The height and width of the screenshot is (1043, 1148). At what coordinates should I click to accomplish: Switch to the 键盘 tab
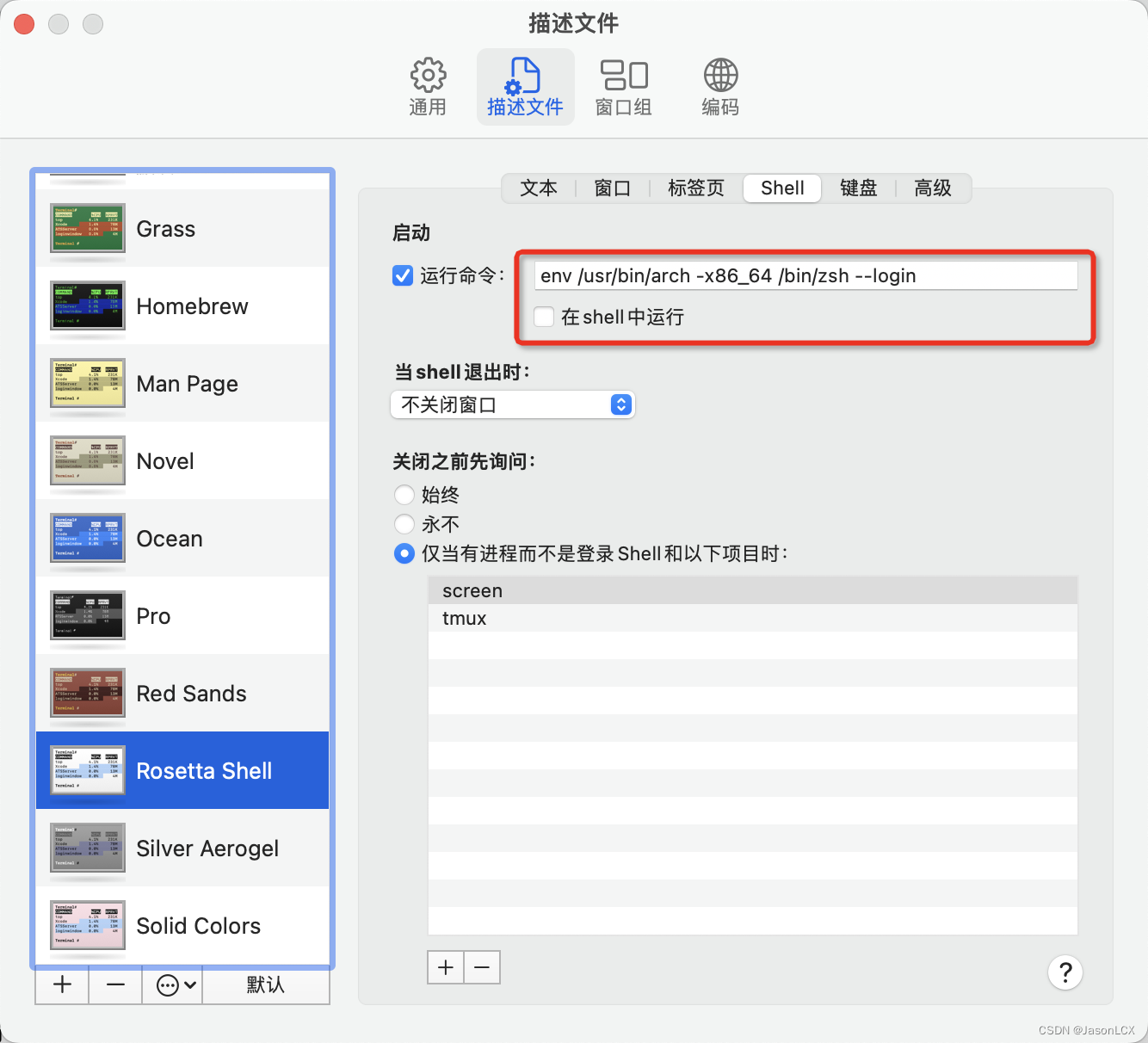[x=858, y=188]
